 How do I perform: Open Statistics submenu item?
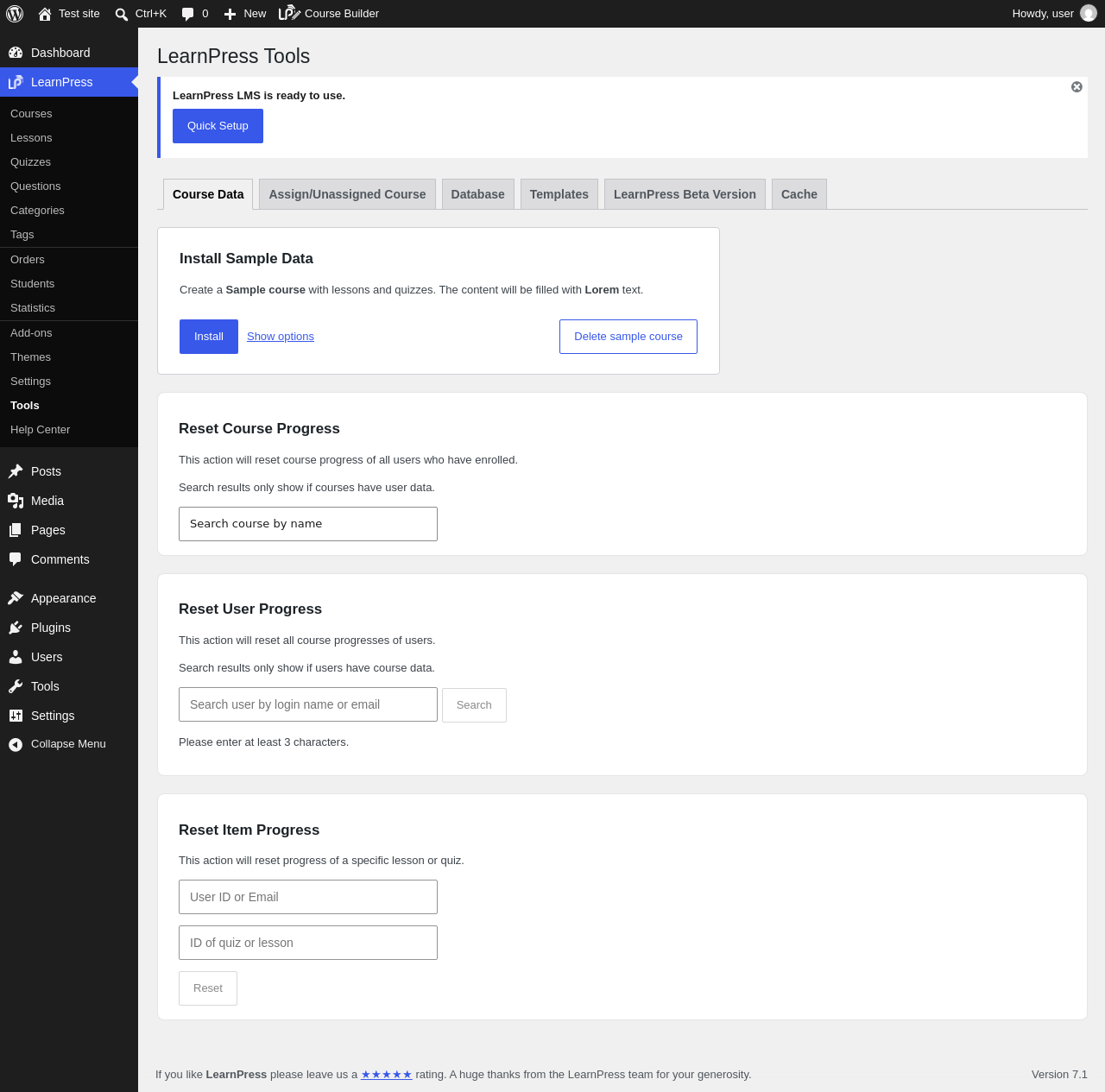click(69, 308)
